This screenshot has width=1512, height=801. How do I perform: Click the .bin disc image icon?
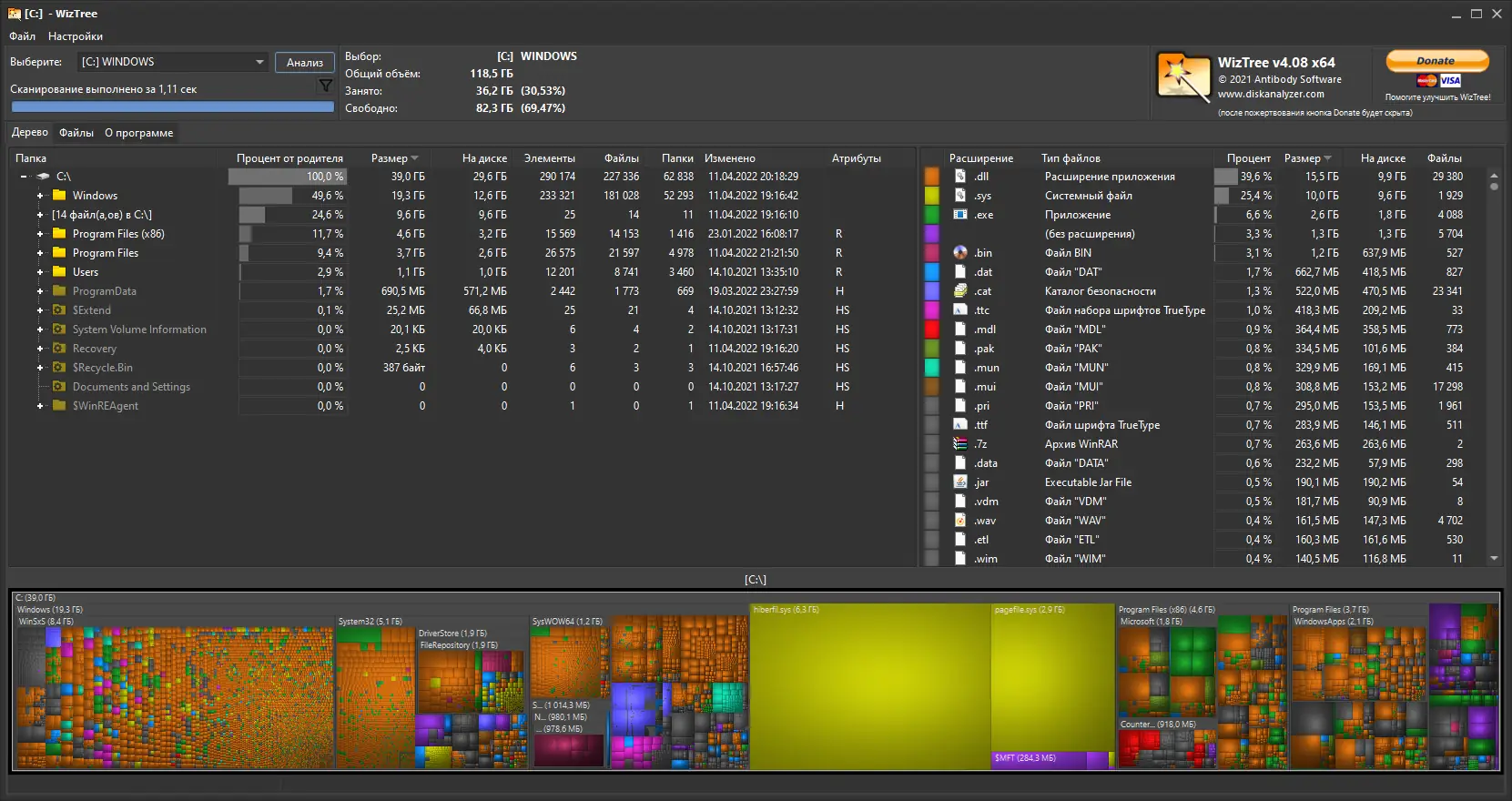(959, 253)
